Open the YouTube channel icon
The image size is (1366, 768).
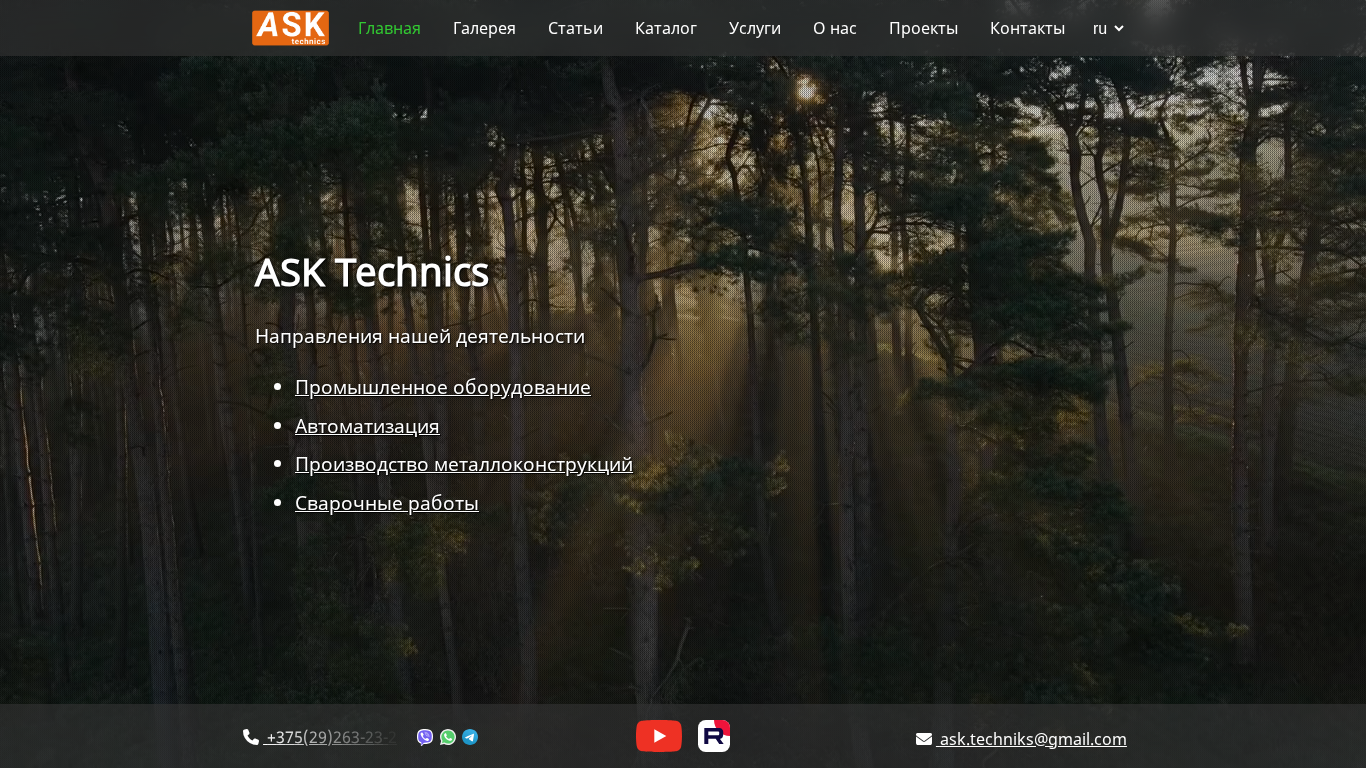[x=659, y=736]
